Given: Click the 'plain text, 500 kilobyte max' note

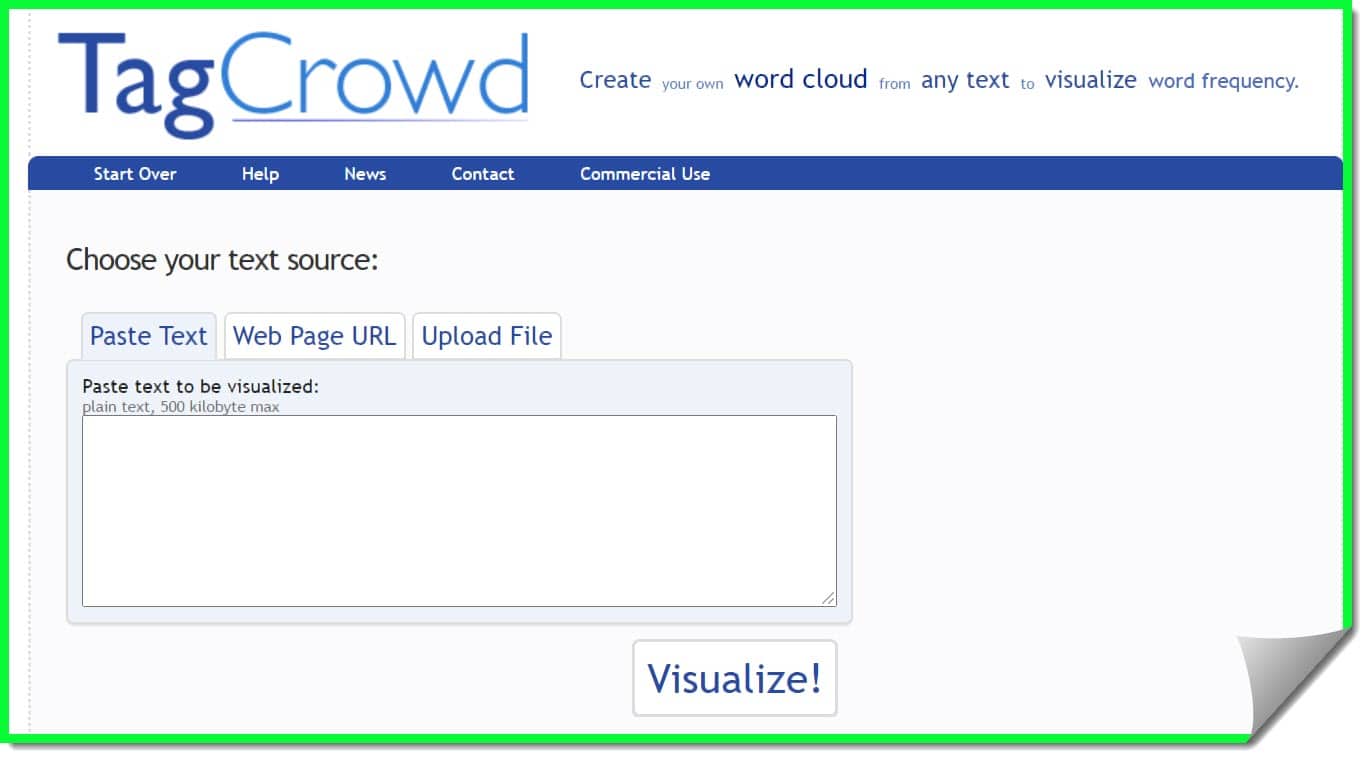Looking at the screenshot, I should pyautogui.click(x=181, y=407).
